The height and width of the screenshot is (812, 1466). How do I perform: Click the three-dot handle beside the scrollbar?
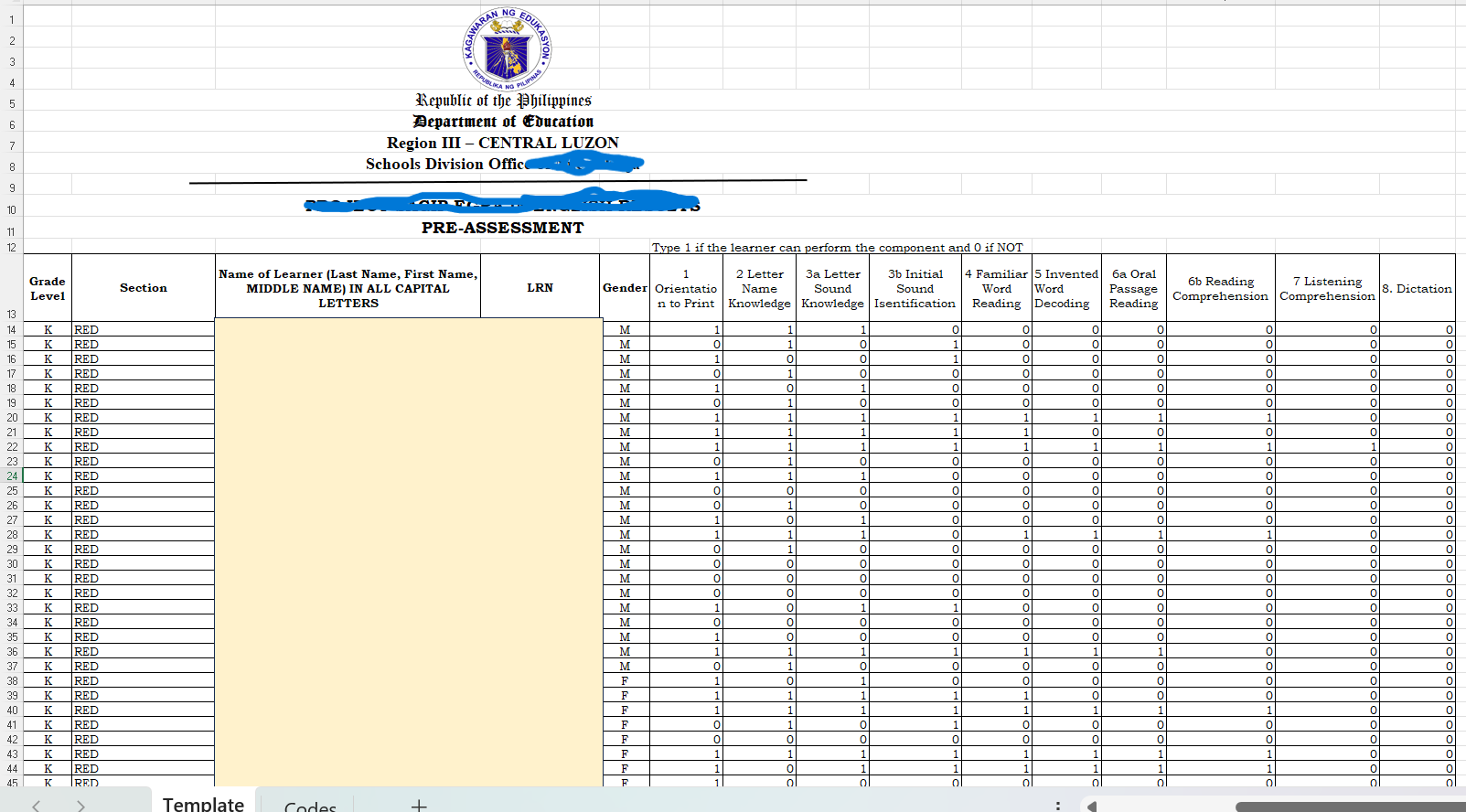[1058, 806]
